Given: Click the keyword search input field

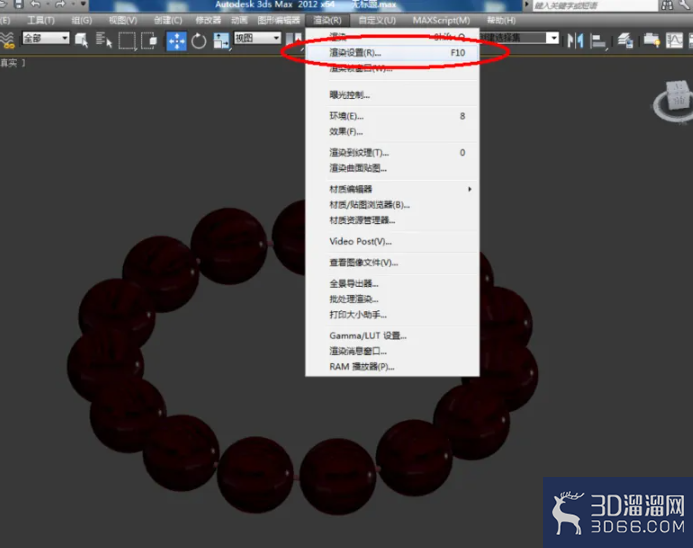Looking at the screenshot, I should point(594,5).
